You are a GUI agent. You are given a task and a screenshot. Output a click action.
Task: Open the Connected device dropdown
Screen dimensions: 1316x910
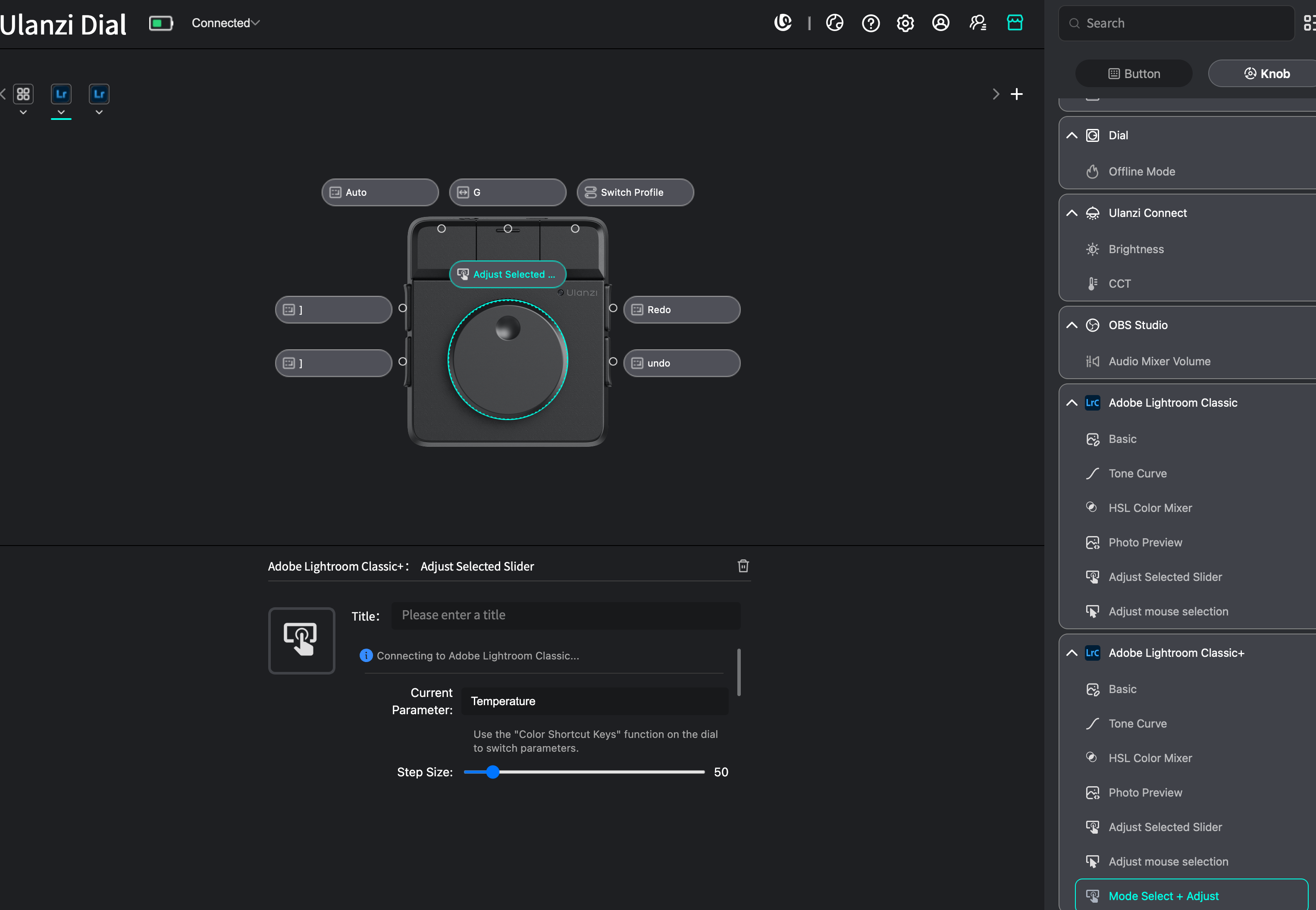point(226,23)
